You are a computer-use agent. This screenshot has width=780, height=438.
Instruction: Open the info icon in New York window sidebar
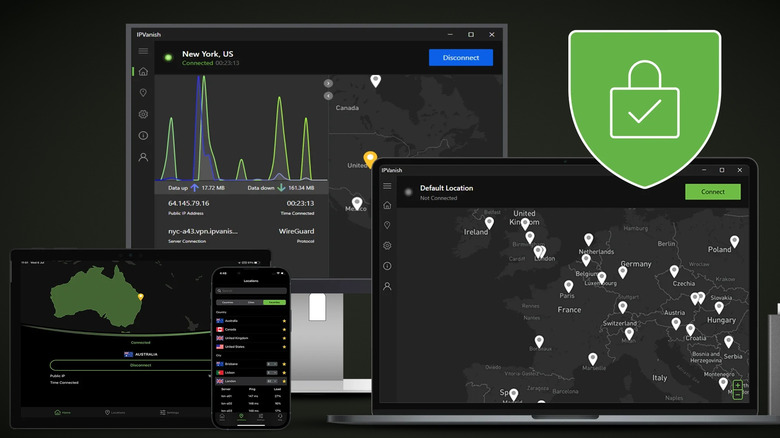(x=143, y=135)
